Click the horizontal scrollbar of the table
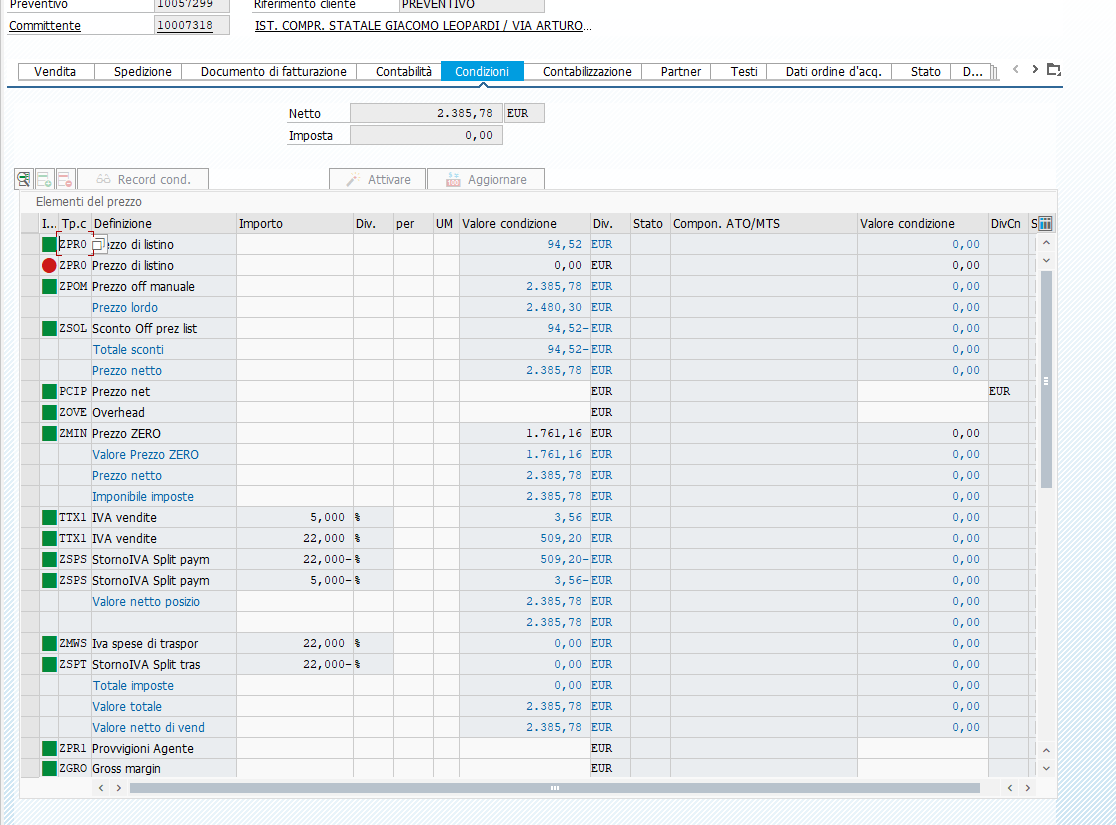 (x=554, y=788)
